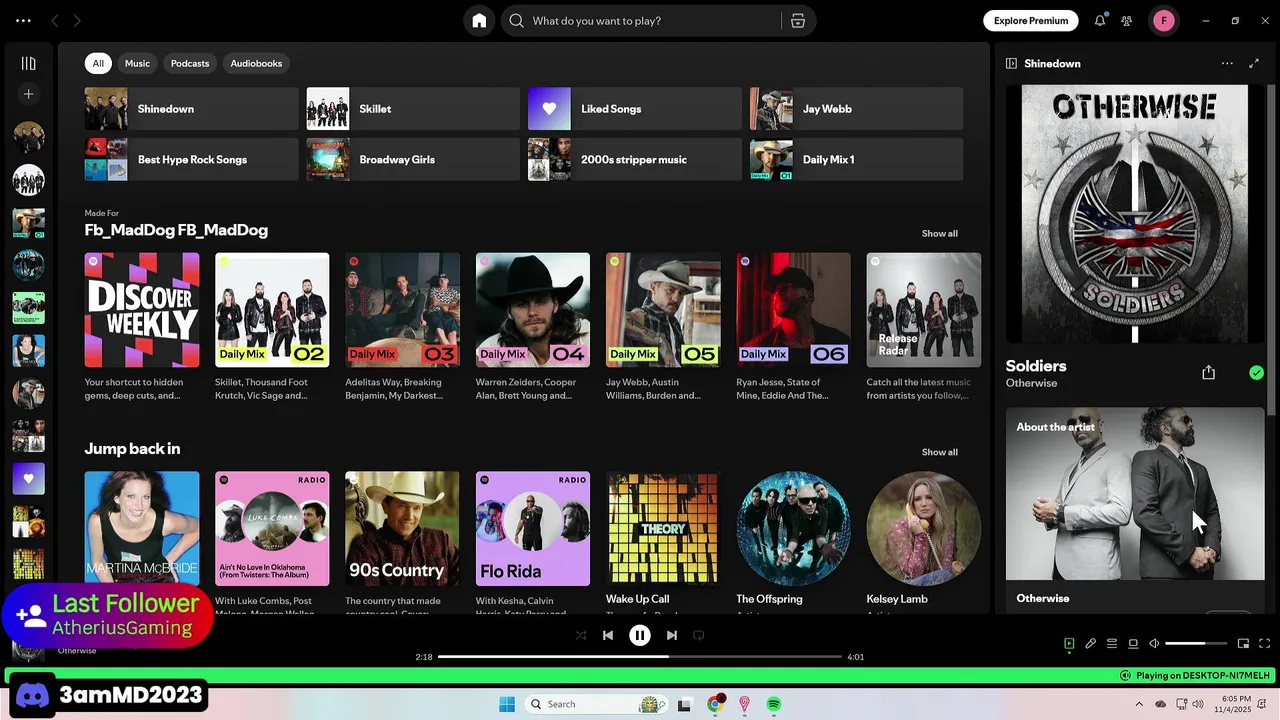Show all in Jump back in
The image size is (1280, 720).
click(x=939, y=452)
